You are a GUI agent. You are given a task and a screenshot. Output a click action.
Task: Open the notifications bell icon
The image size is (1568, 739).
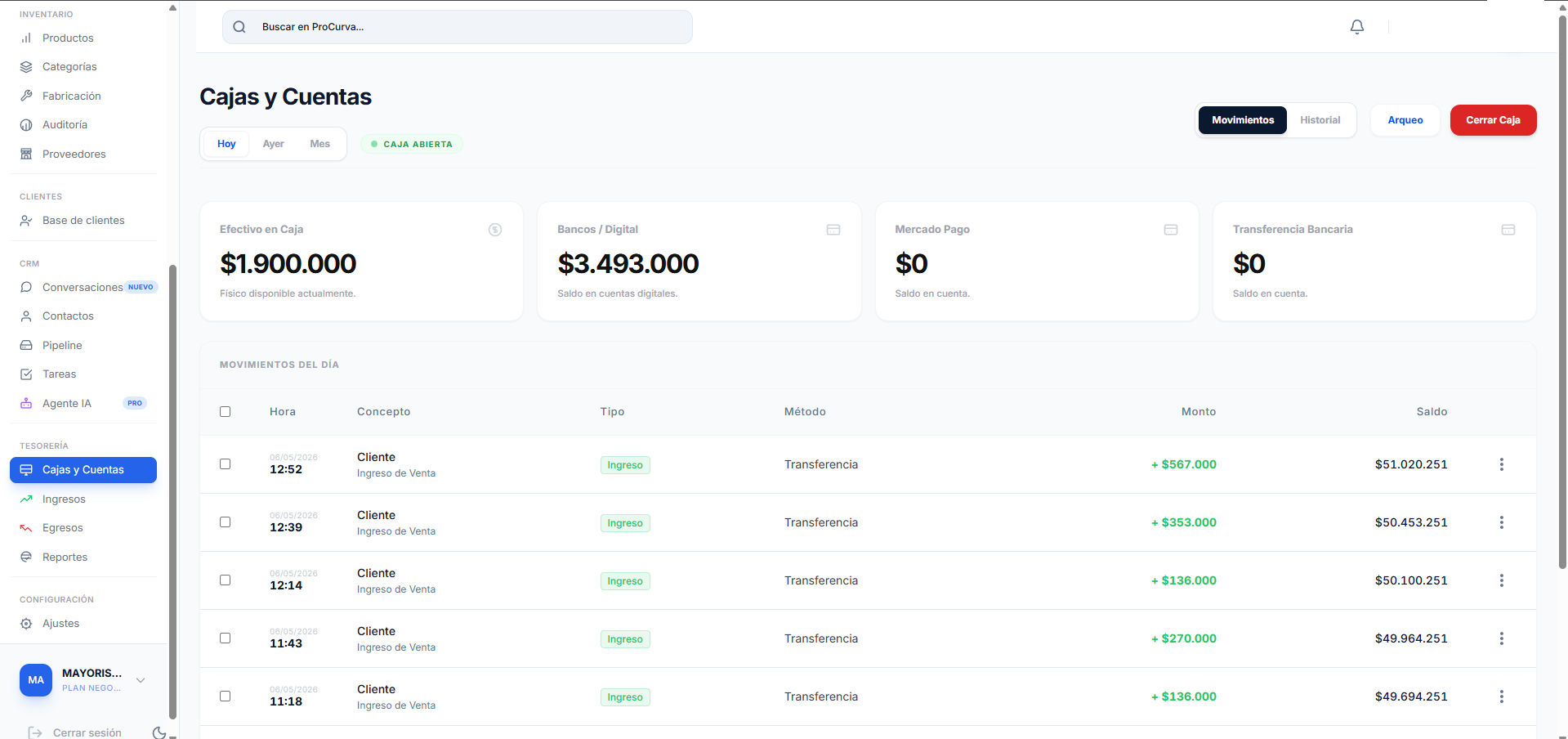pyautogui.click(x=1357, y=27)
